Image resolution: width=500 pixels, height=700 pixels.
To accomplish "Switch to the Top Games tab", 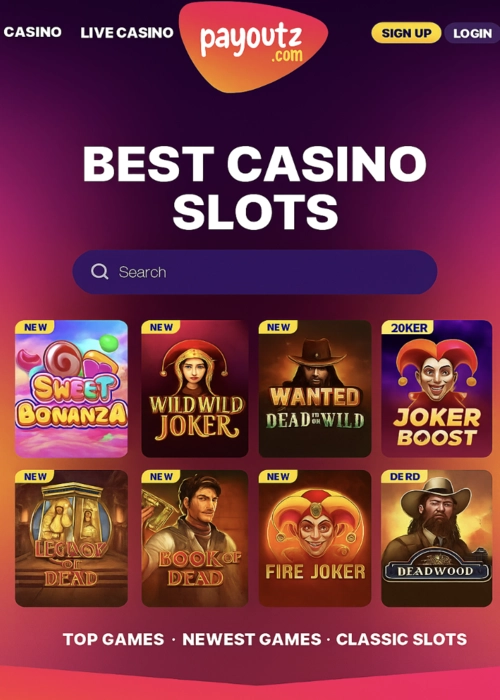I will 113,639.
